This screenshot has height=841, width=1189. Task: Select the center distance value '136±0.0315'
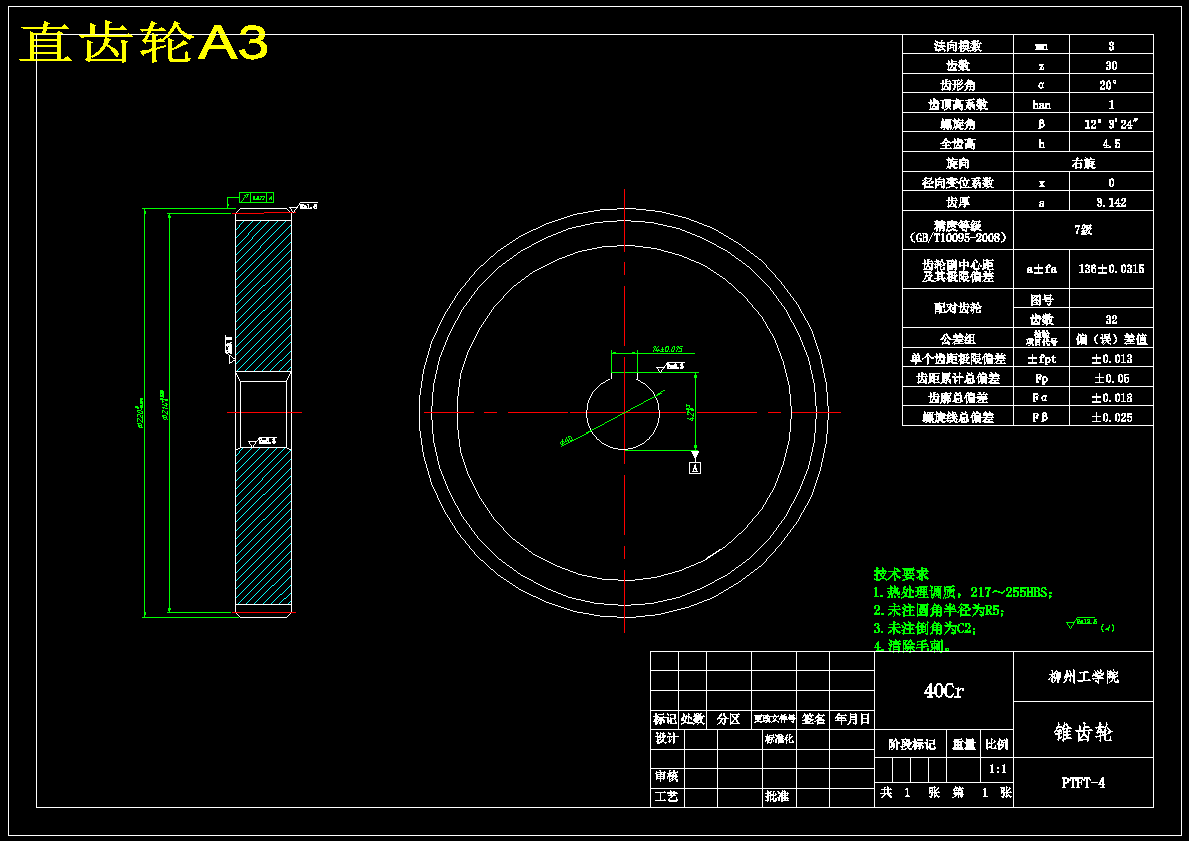[x=1111, y=269]
